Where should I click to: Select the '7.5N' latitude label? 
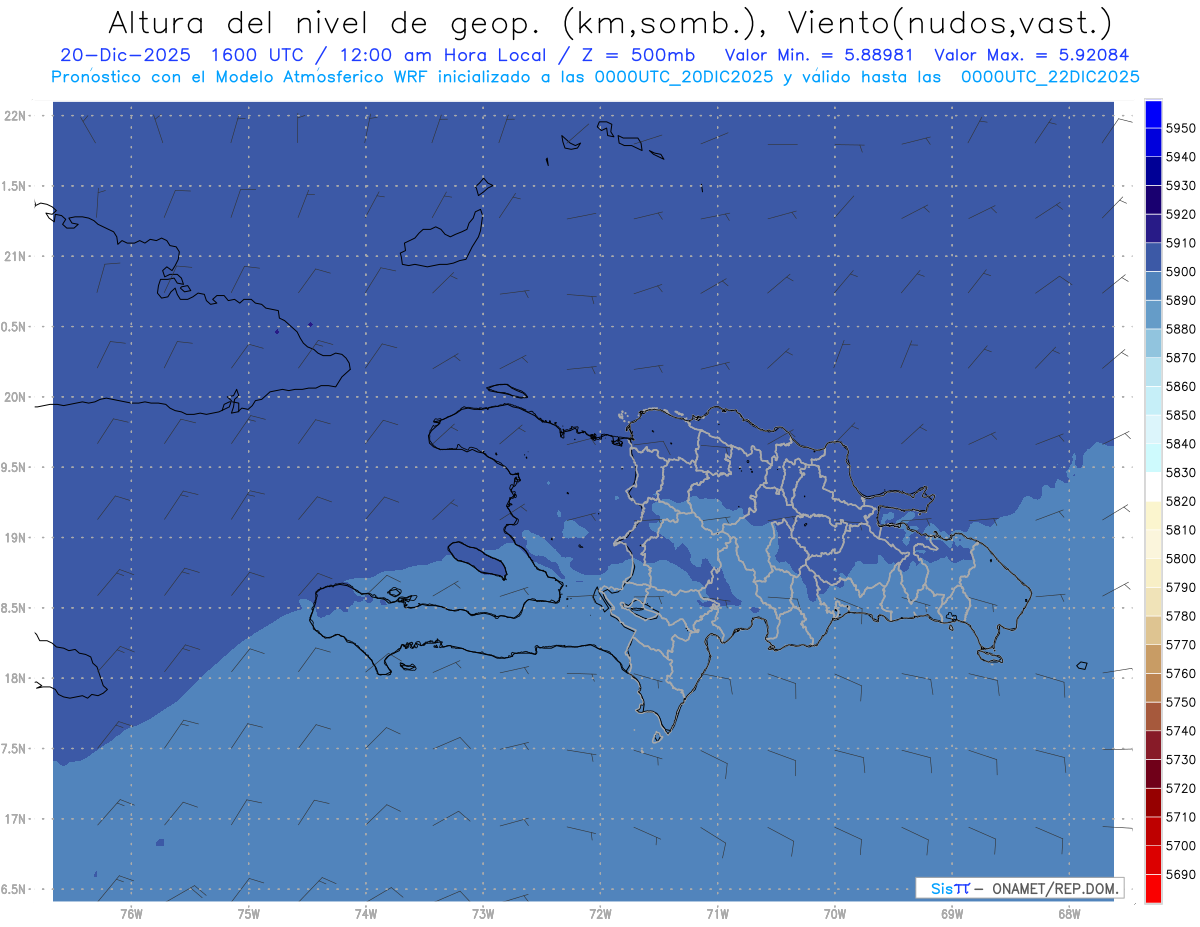tap(15, 748)
